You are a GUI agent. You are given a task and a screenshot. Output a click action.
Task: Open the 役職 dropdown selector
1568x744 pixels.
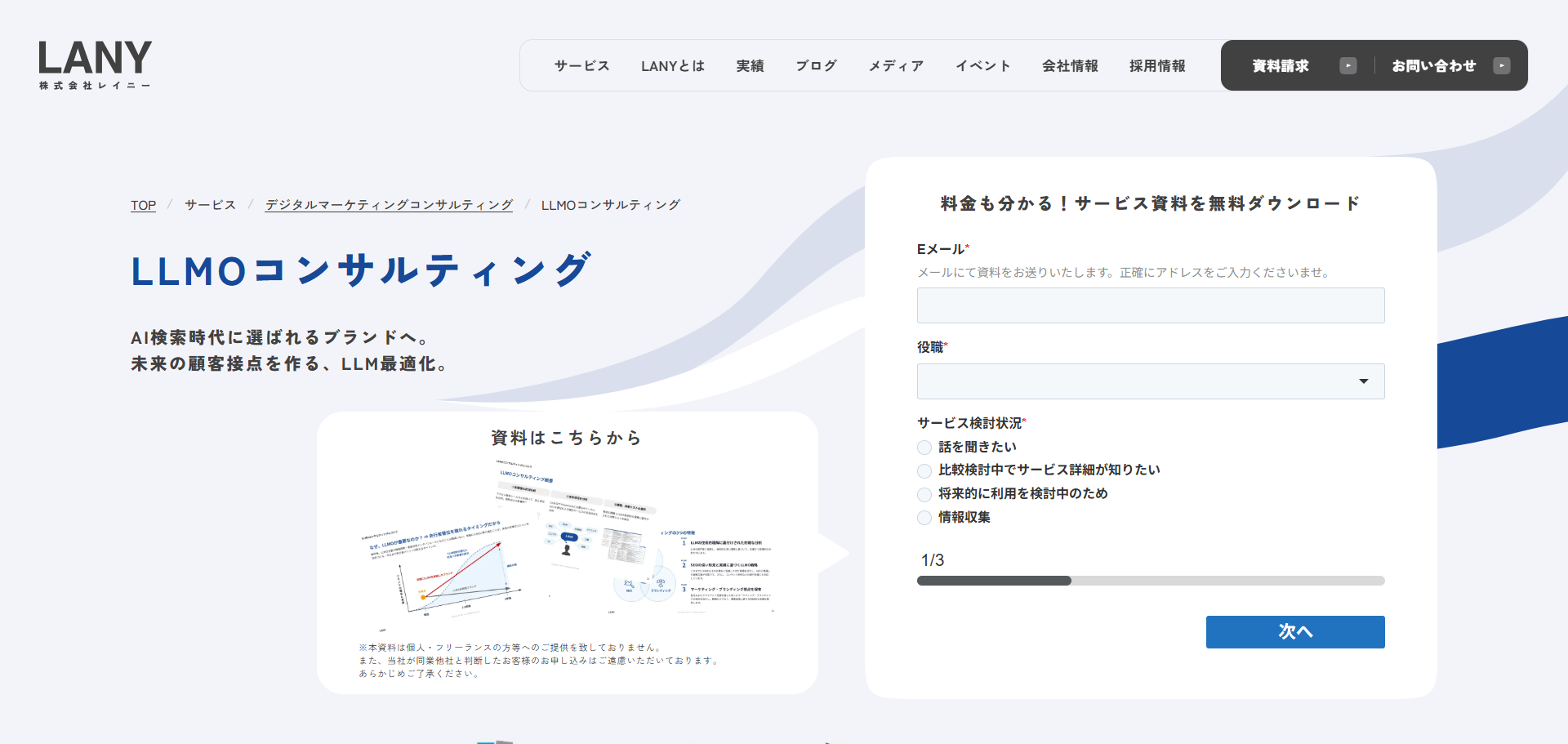[1150, 381]
